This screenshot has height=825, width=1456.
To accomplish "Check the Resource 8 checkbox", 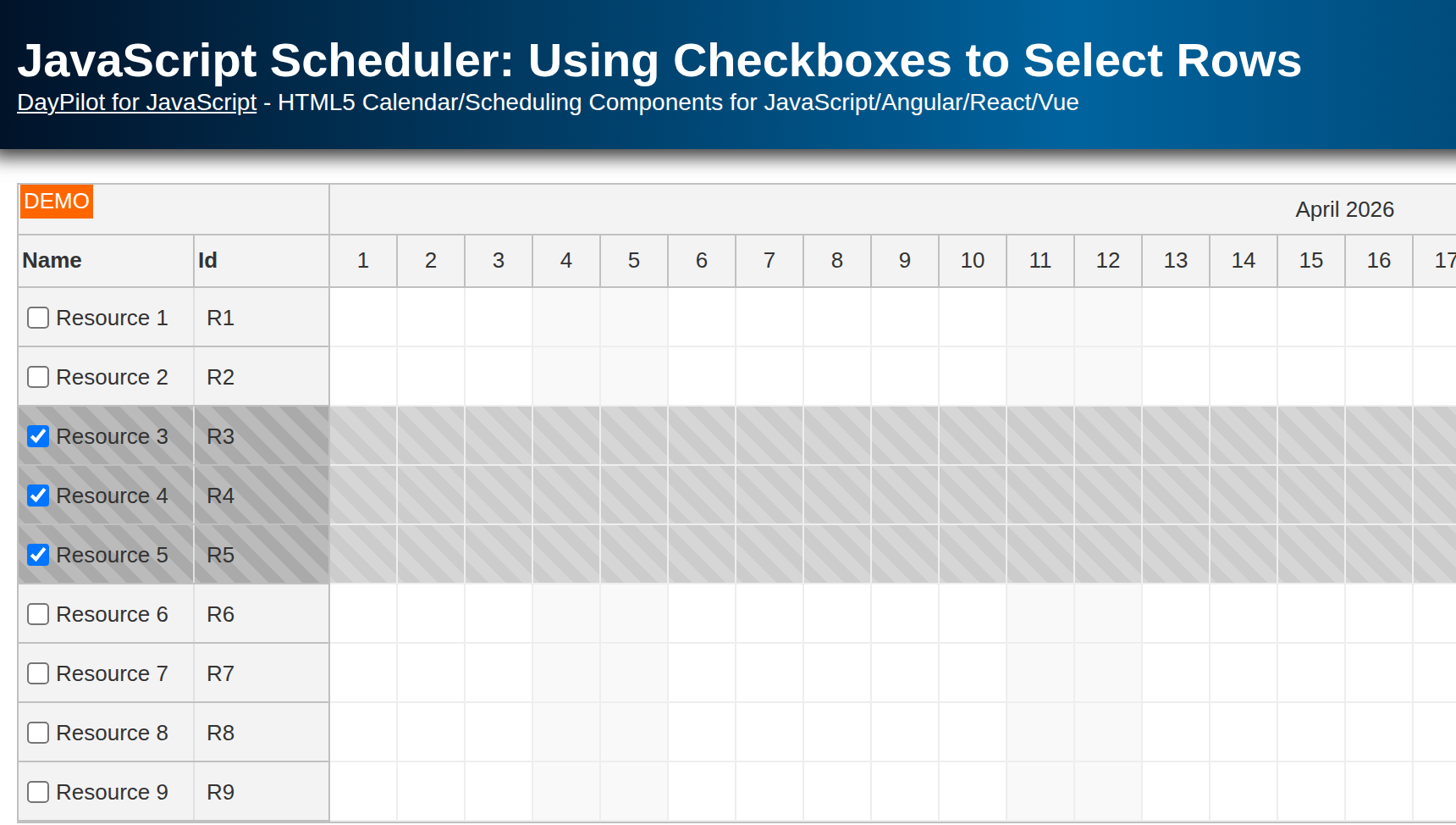I will point(37,733).
